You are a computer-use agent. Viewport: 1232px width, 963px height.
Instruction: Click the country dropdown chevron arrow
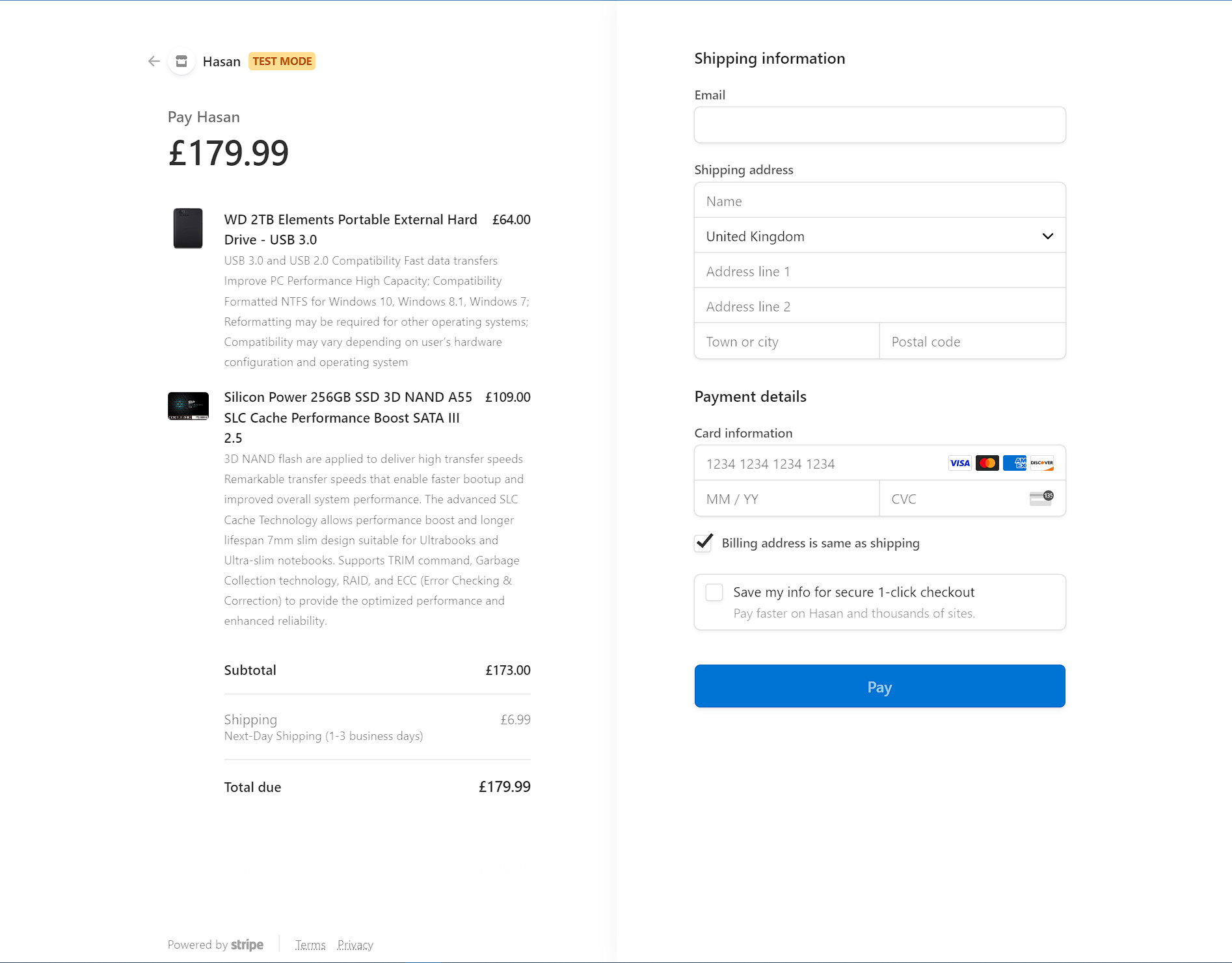click(1047, 237)
